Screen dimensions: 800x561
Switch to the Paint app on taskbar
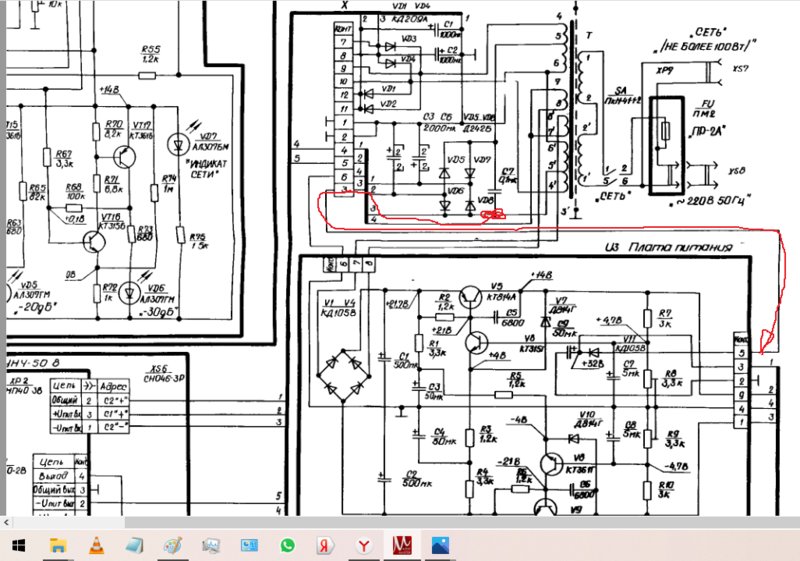click(172, 546)
